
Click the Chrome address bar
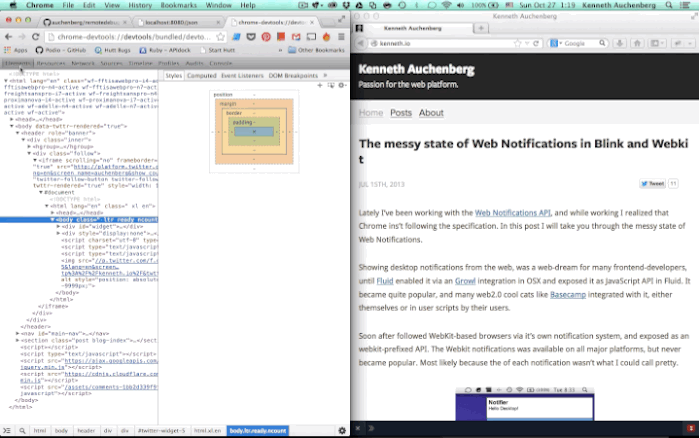[134, 37]
